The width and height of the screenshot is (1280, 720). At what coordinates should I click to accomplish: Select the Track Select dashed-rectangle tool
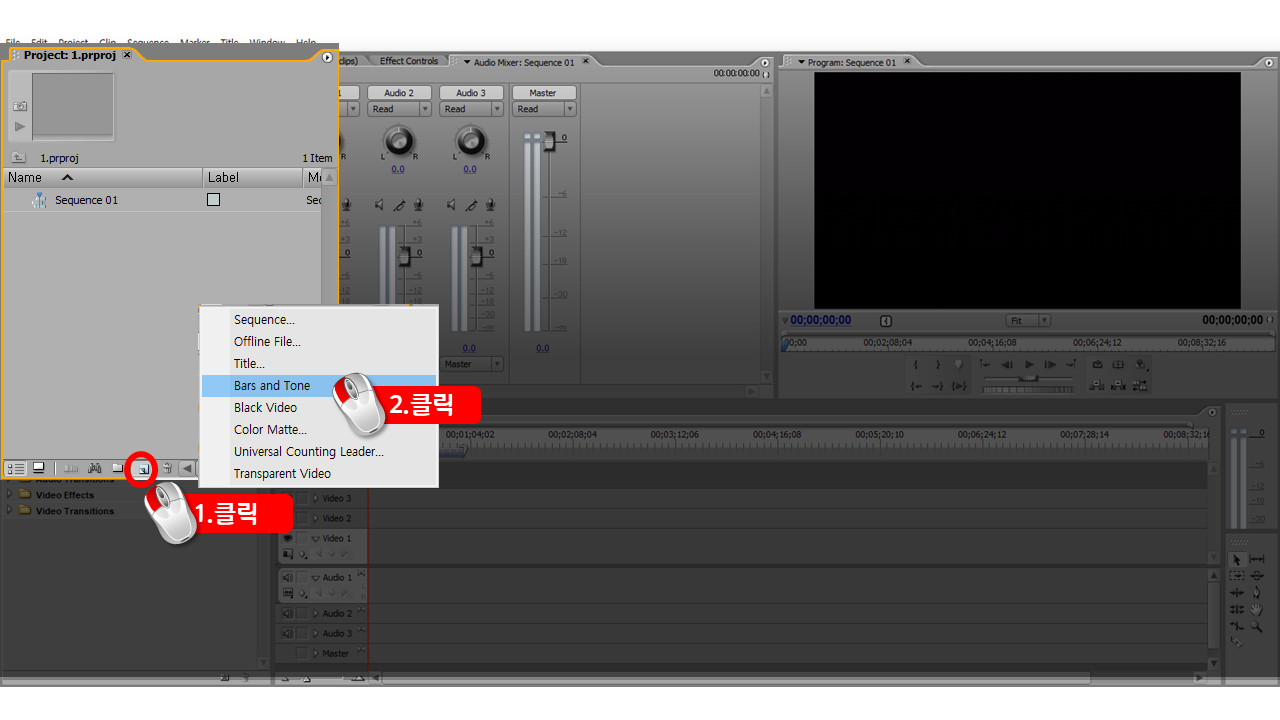[x=1237, y=575]
